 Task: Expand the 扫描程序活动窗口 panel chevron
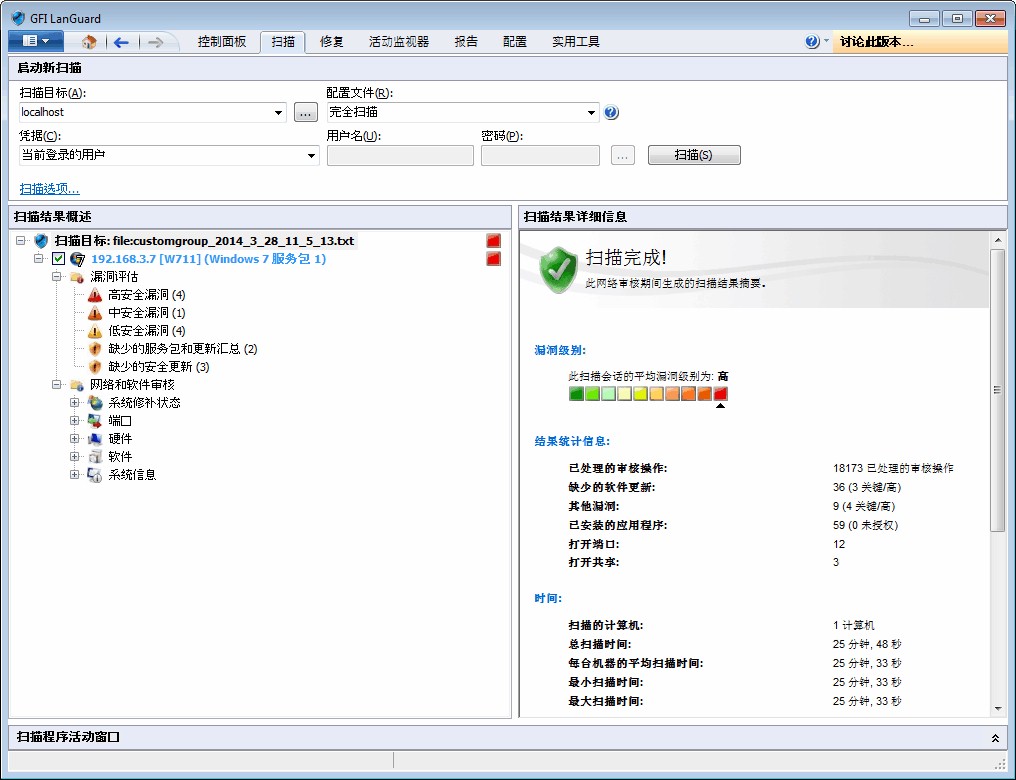pos(995,738)
